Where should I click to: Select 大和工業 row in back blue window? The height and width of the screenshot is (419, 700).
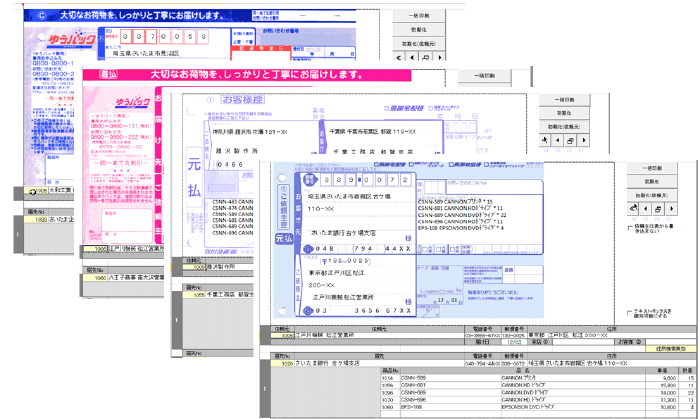(x=49, y=191)
